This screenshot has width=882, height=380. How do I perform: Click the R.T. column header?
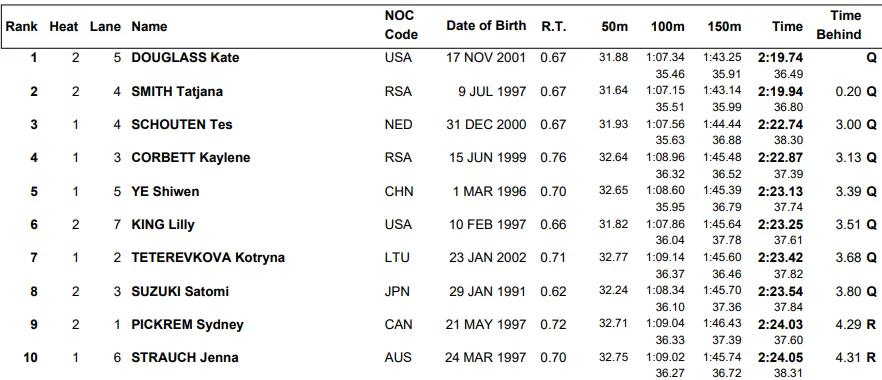554,26
